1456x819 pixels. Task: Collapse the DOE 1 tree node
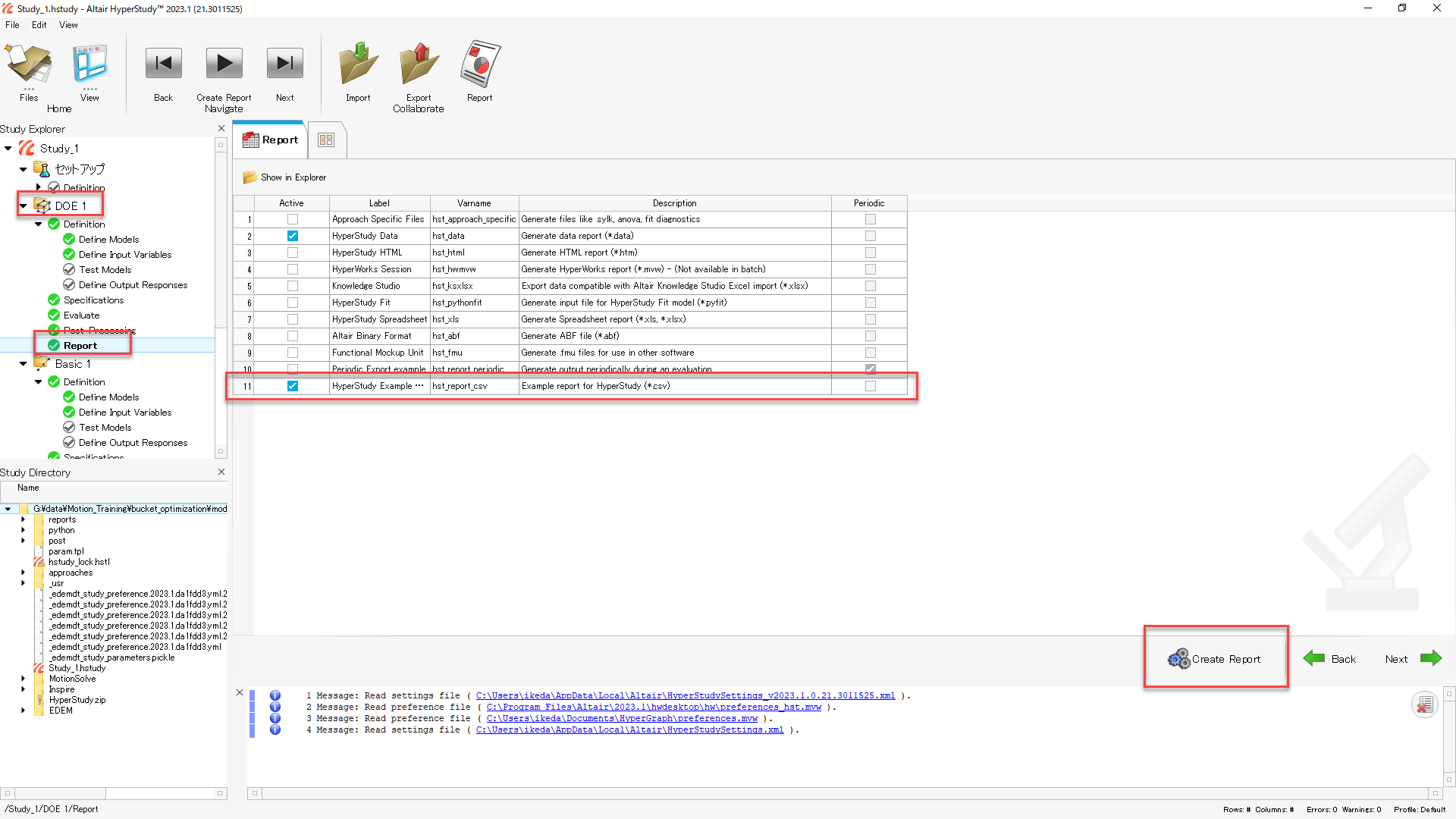coord(24,206)
